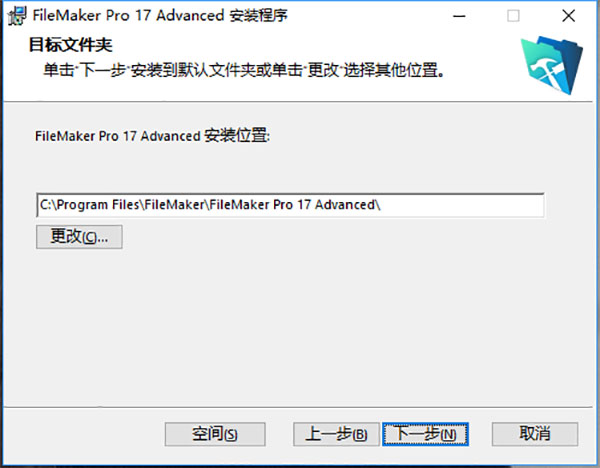The image size is (600, 468).
Task: Click the 'C:\' drive portion of the path
Action: (48, 205)
